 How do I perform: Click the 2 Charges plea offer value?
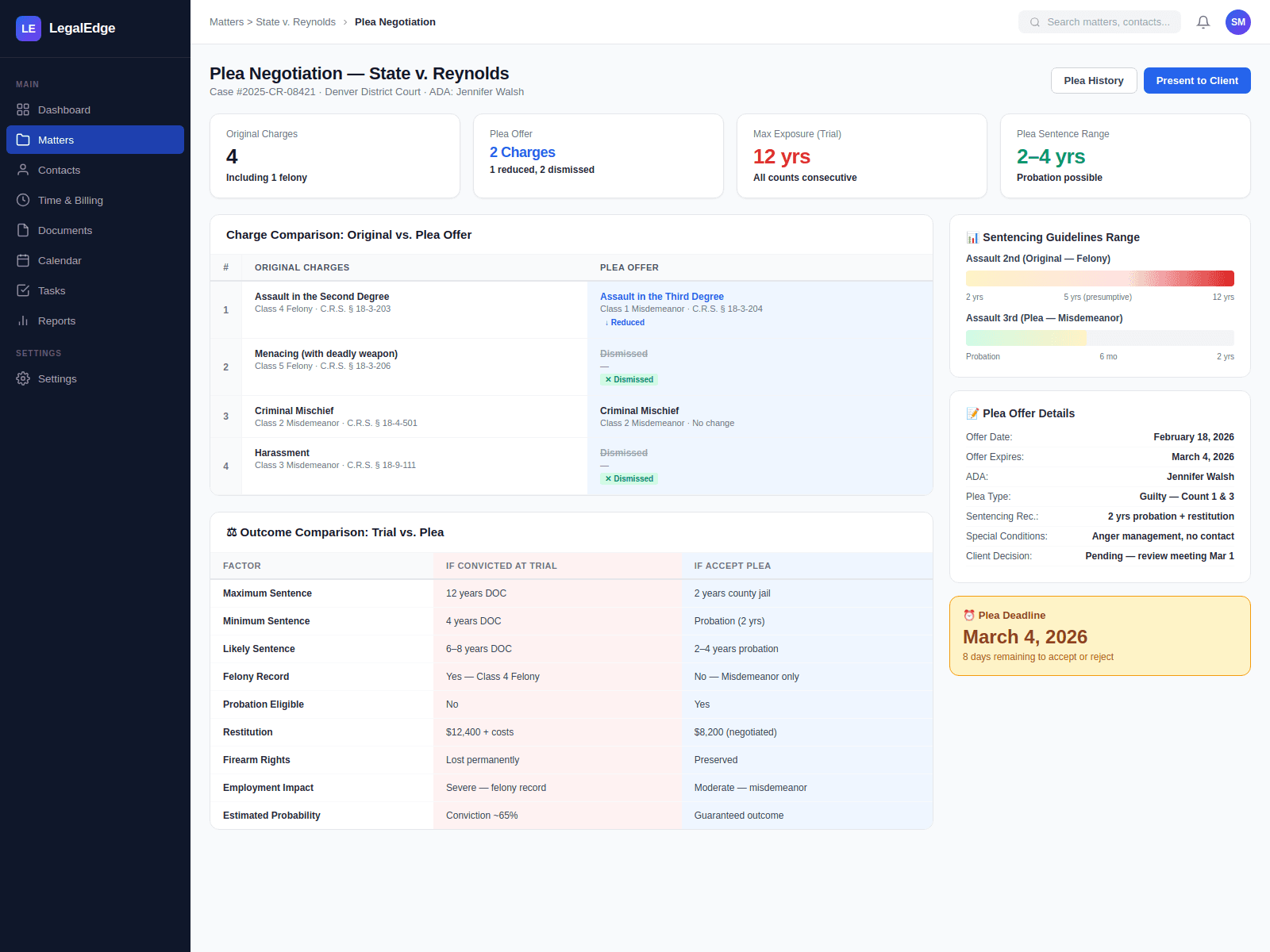pos(522,152)
